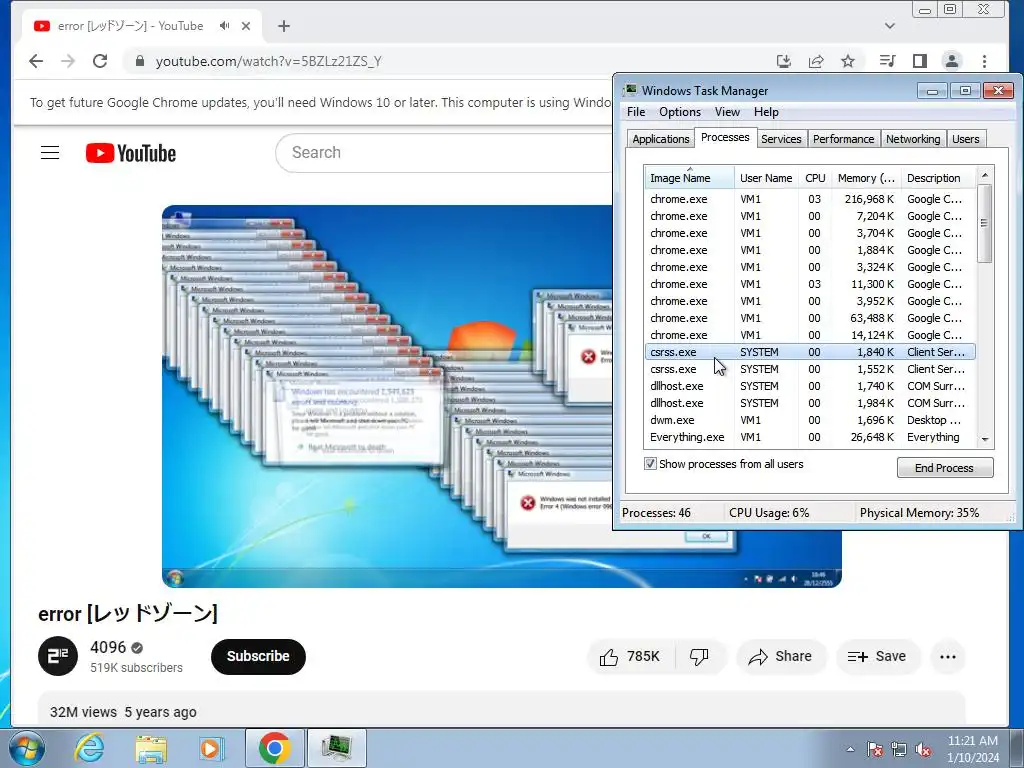Click the install page icon in address bar
Viewport: 1024px width, 768px height.
click(784, 61)
